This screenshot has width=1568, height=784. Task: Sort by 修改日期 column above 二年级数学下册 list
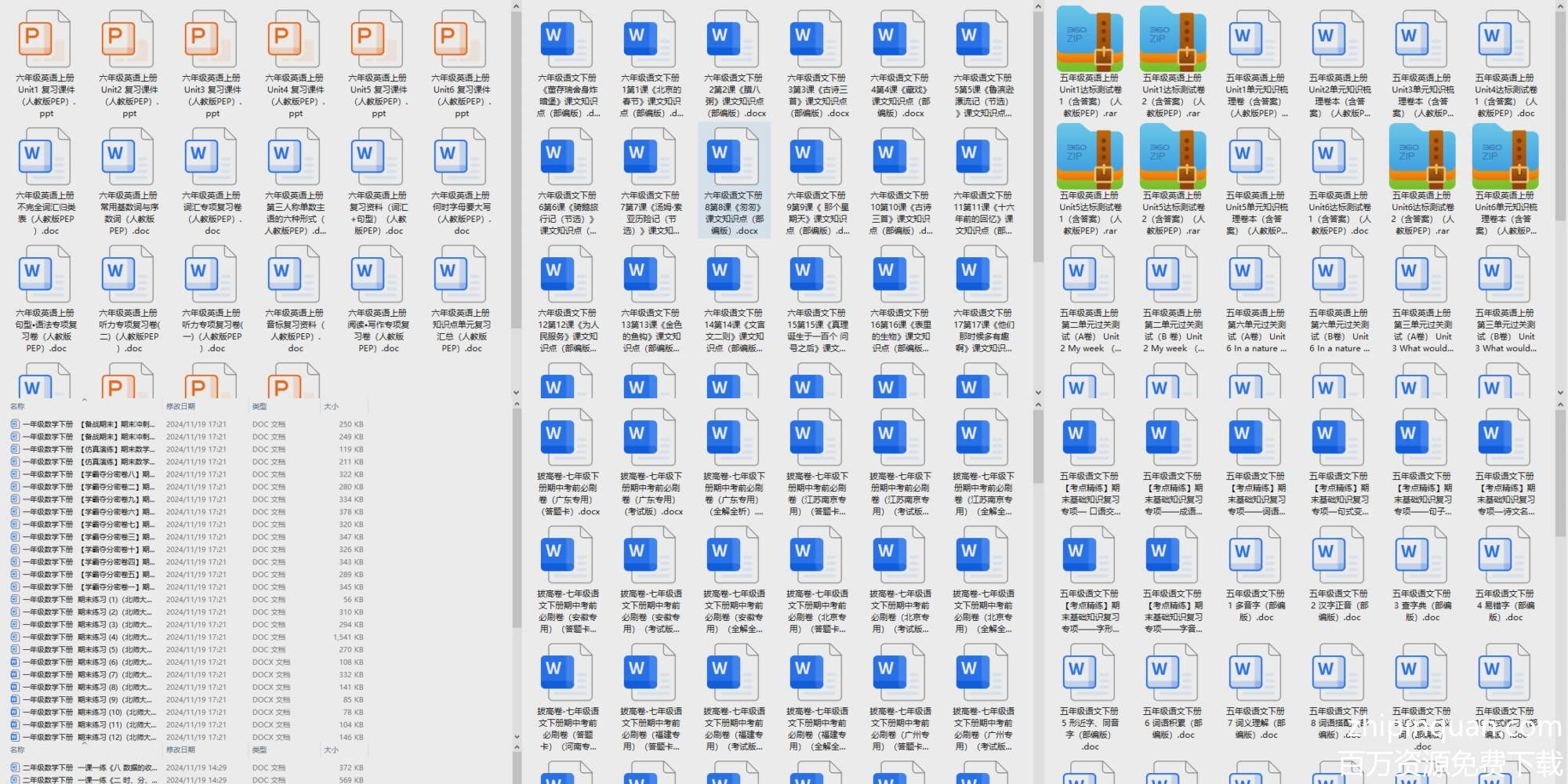(180, 750)
